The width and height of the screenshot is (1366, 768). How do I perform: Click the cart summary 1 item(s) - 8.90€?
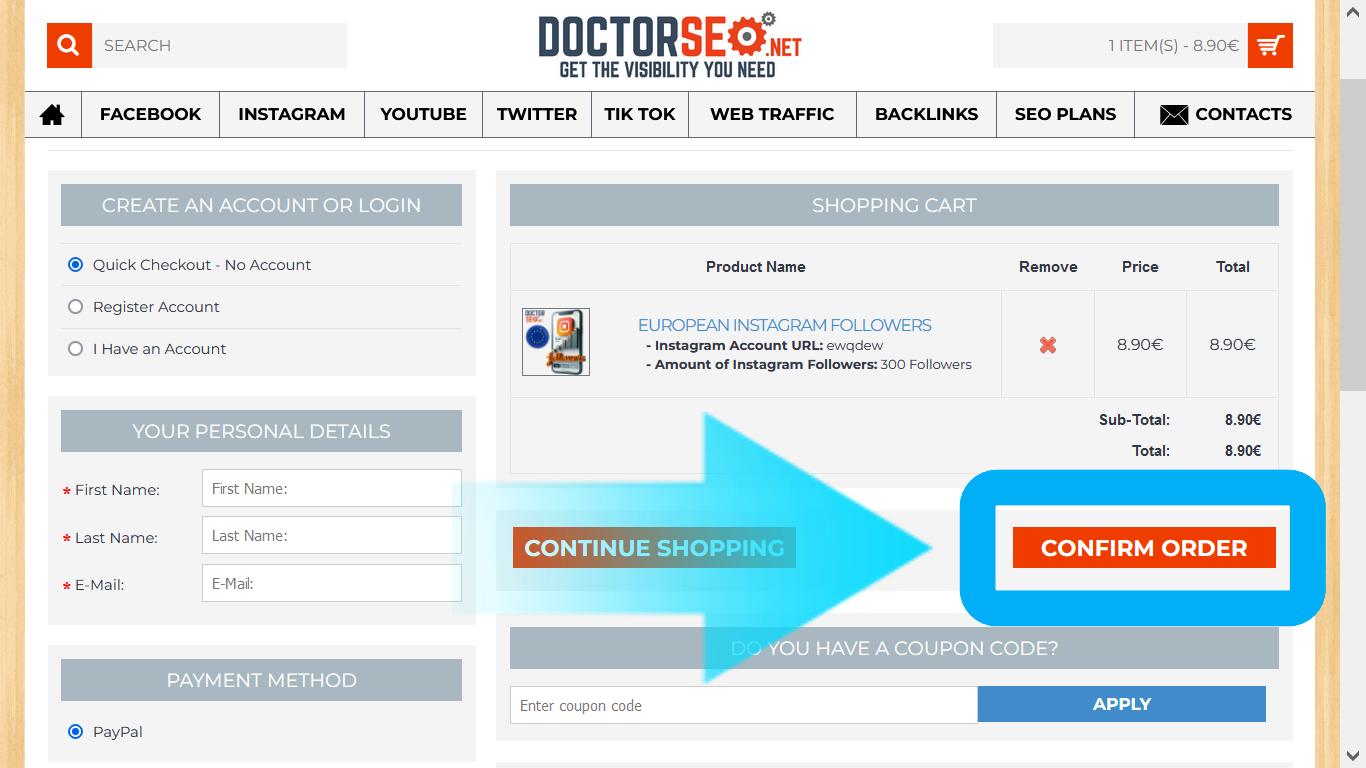(x=1173, y=45)
